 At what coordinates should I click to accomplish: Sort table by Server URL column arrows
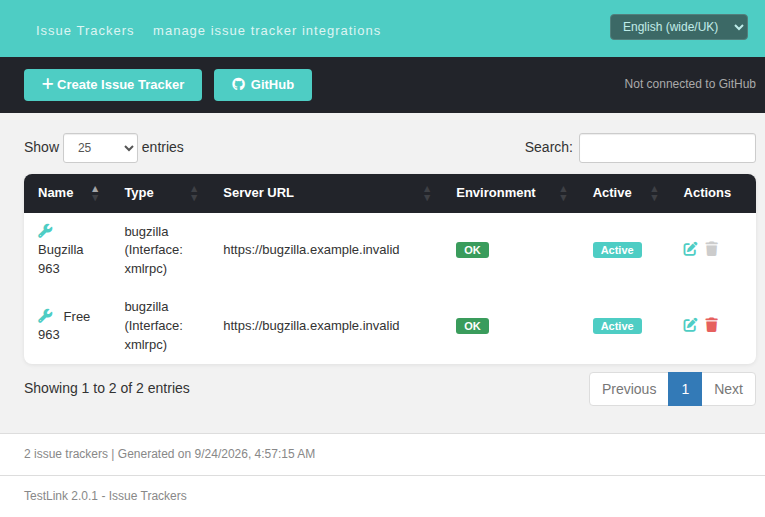tap(427, 193)
